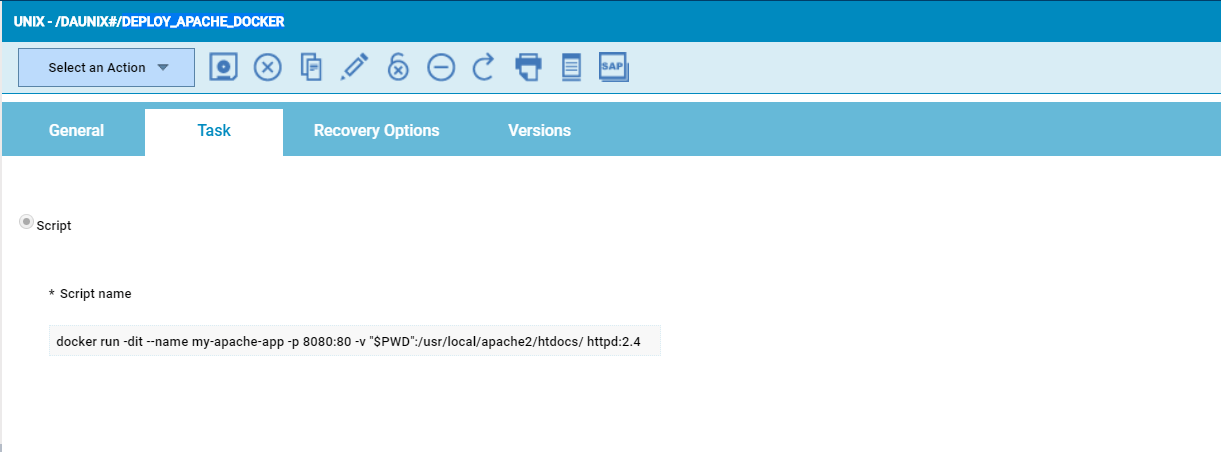Click the Script name field label
The height and width of the screenshot is (452, 1221).
point(95,294)
